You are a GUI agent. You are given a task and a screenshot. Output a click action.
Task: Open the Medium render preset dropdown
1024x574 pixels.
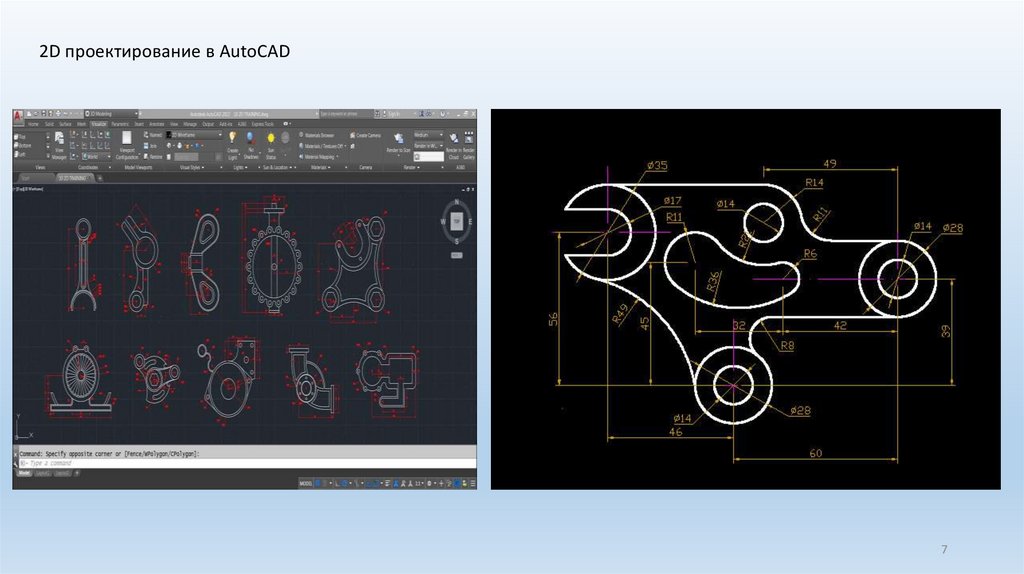[428, 135]
